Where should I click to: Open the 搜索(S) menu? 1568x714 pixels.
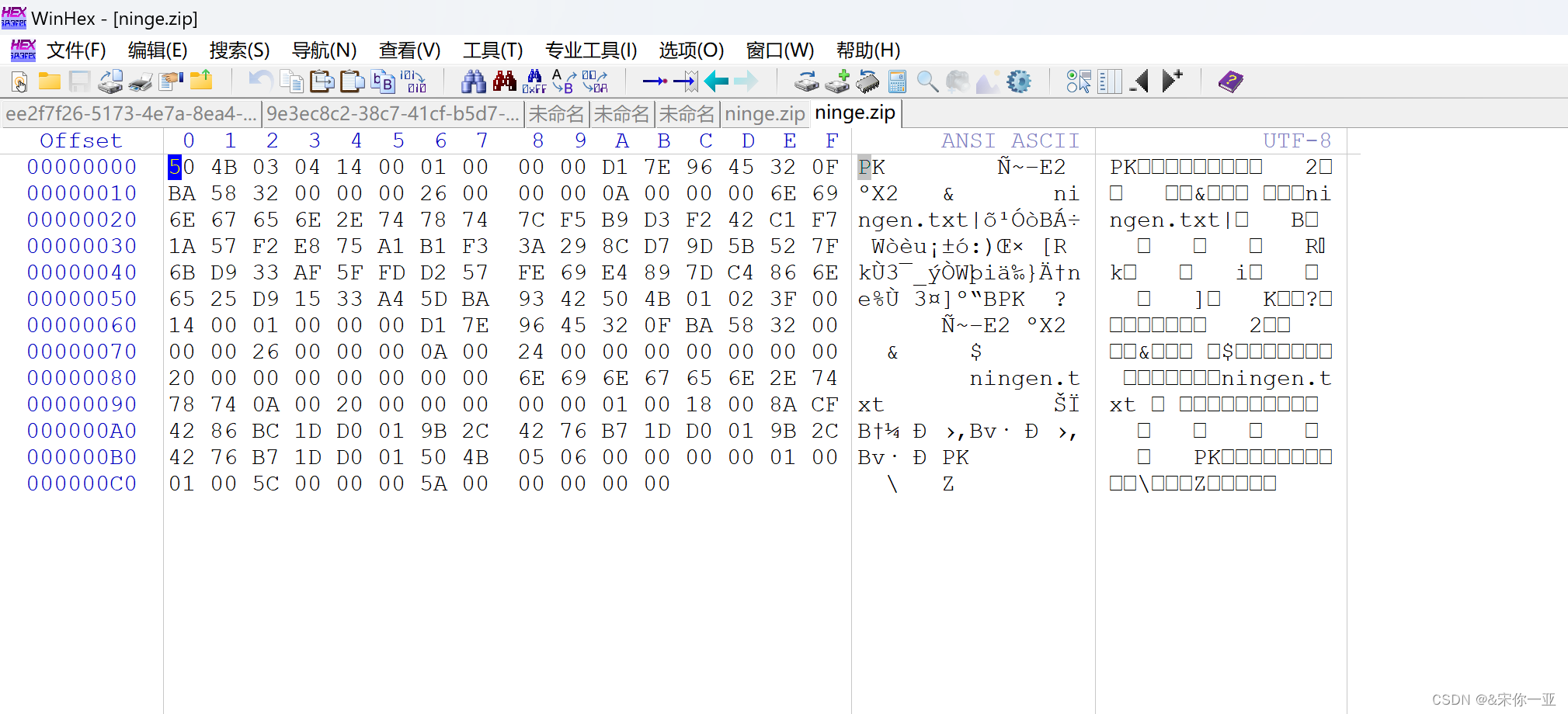pyautogui.click(x=239, y=50)
